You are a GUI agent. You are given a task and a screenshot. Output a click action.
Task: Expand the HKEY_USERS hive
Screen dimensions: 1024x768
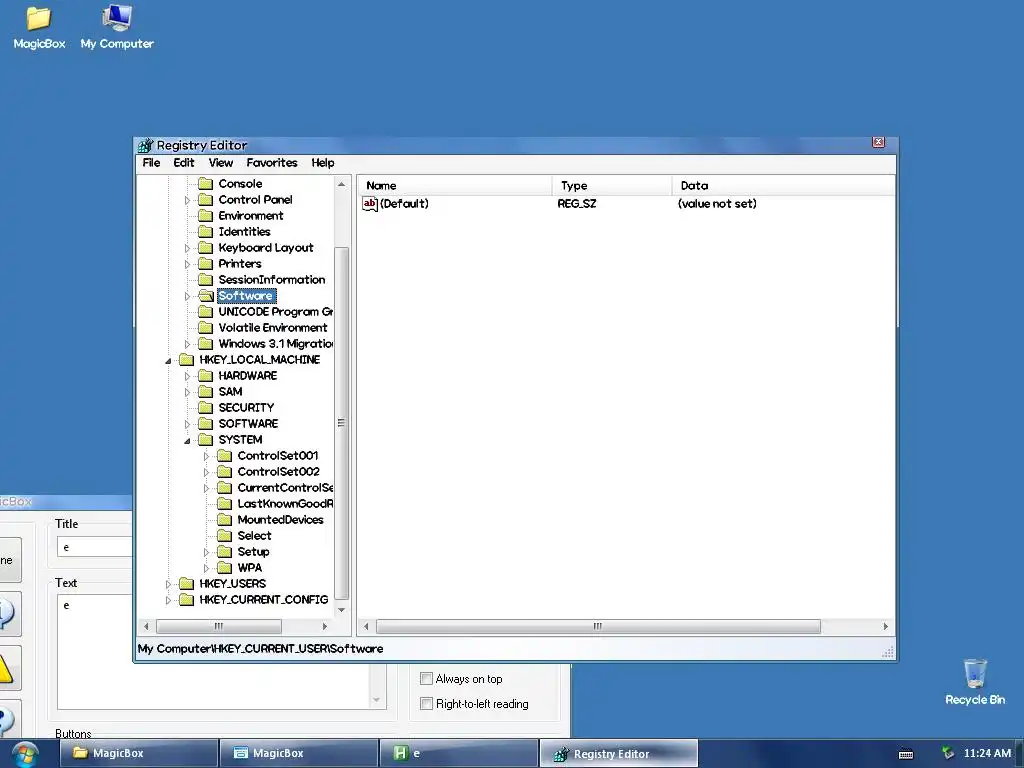168,584
